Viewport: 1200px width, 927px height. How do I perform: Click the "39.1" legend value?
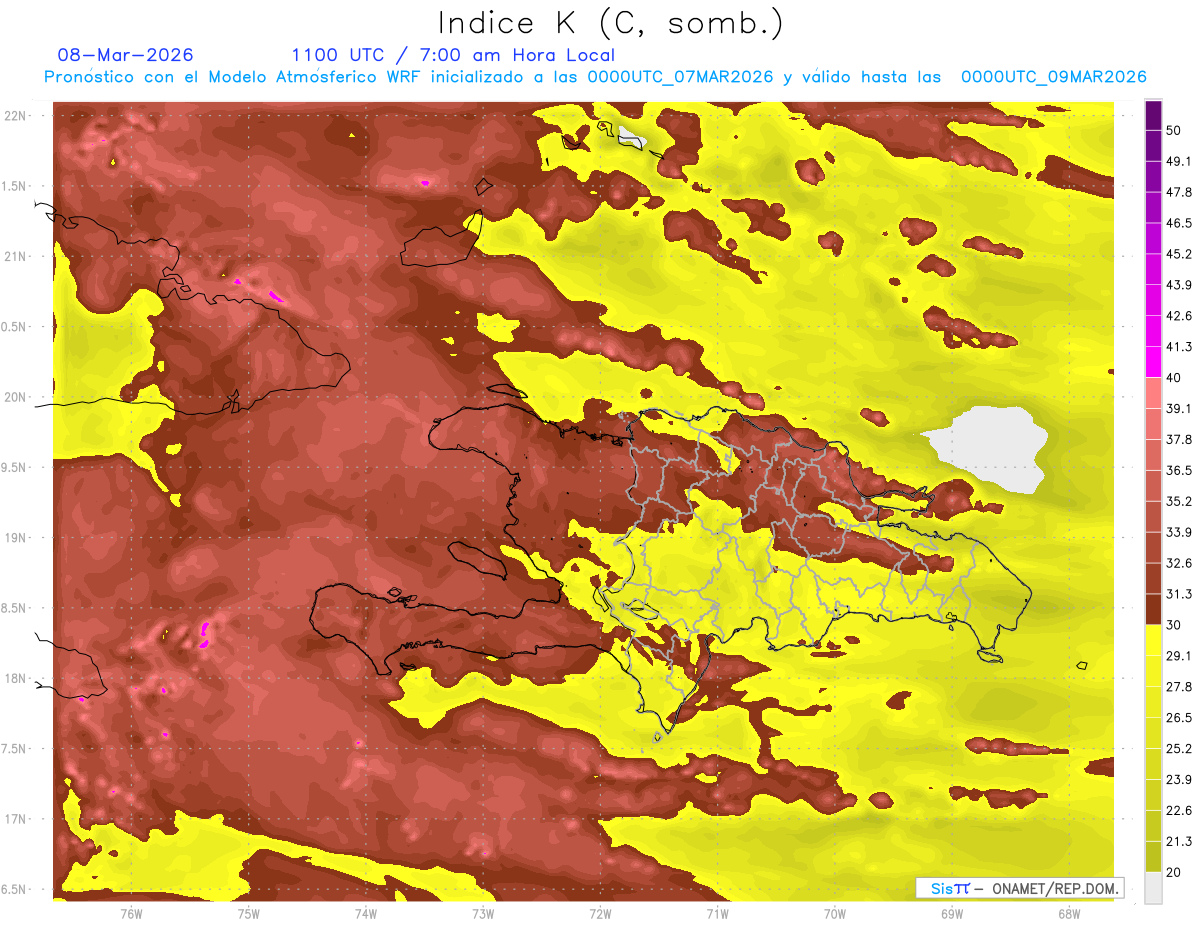[x=1179, y=408]
